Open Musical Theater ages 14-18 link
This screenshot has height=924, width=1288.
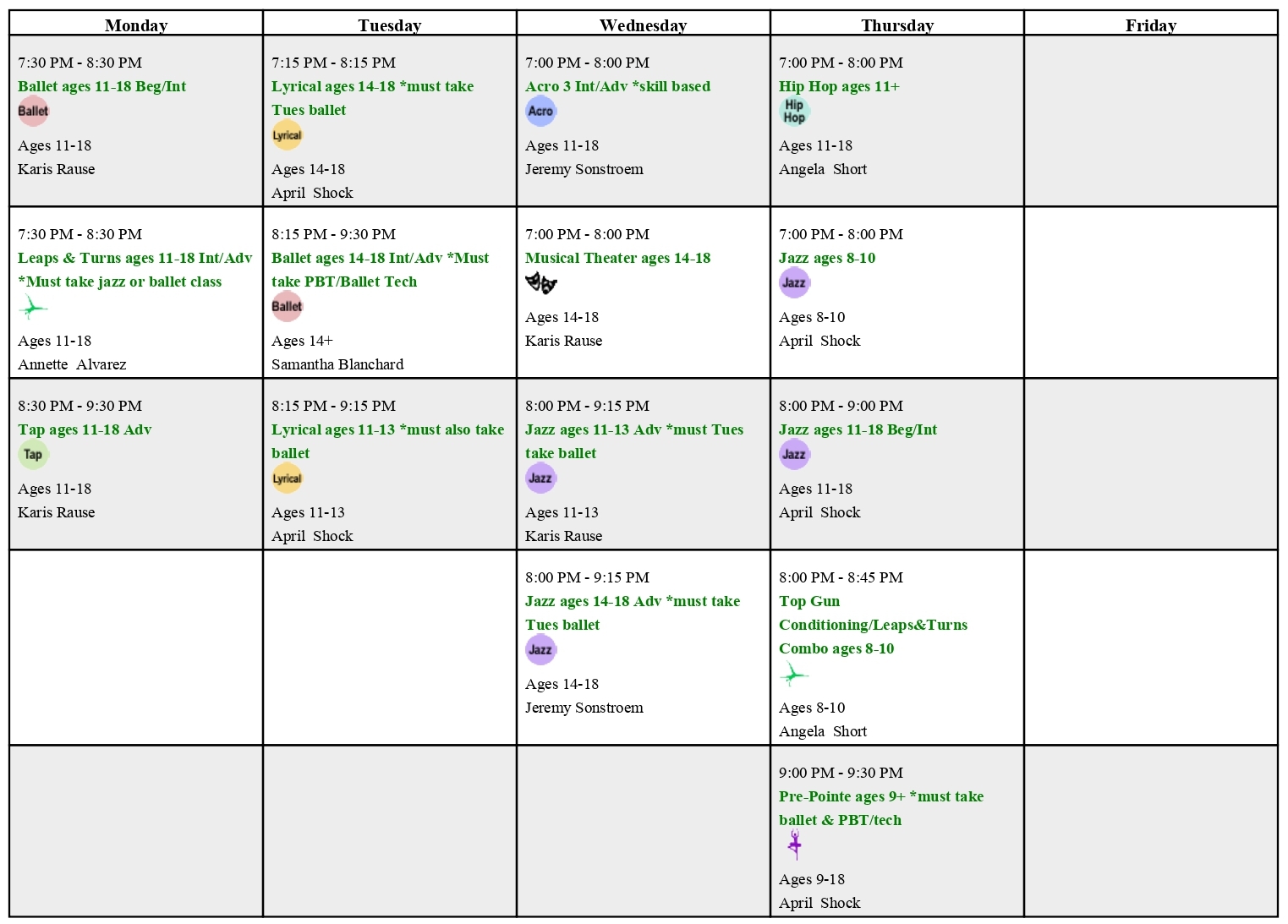coord(618,258)
